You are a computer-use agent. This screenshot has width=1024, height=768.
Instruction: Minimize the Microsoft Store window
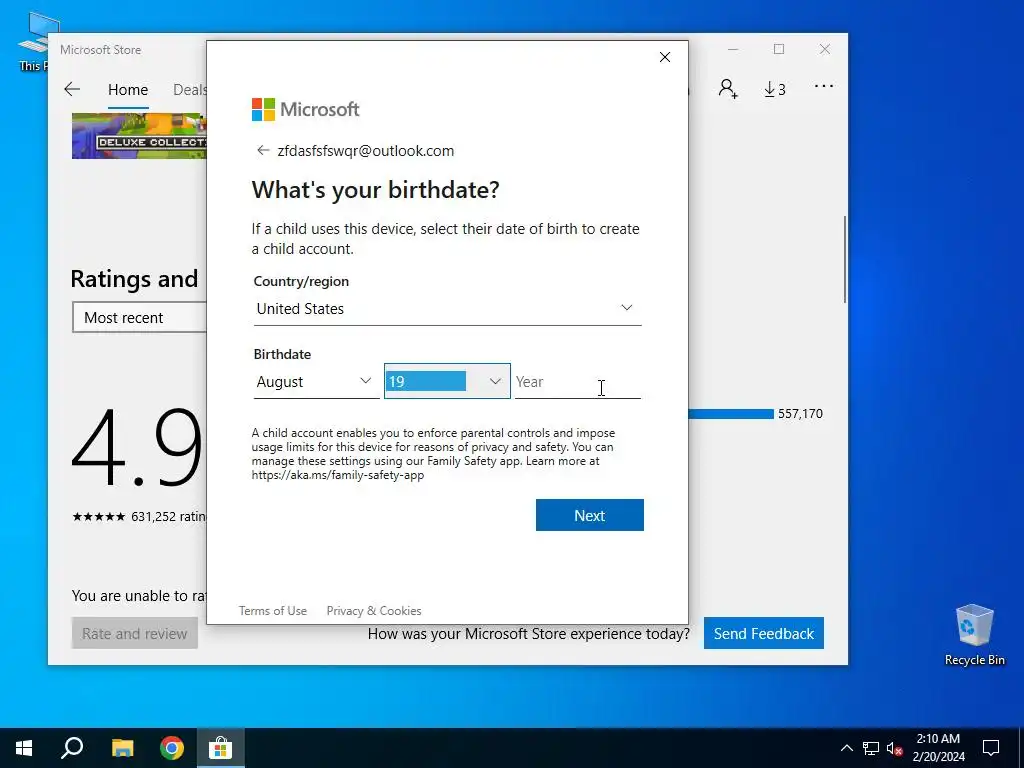click(x=733, y=49)
